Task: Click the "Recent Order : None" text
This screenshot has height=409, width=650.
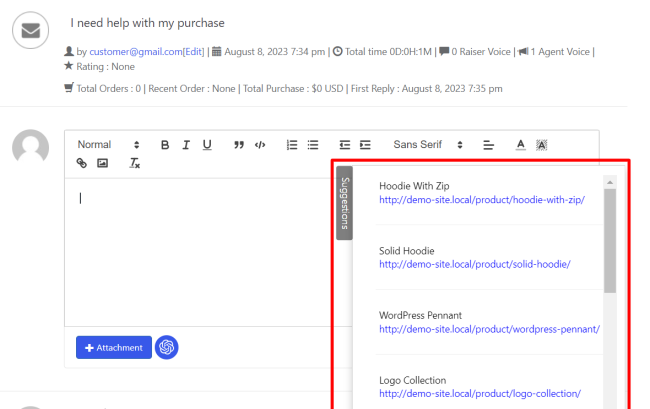Action: [192, 89]
